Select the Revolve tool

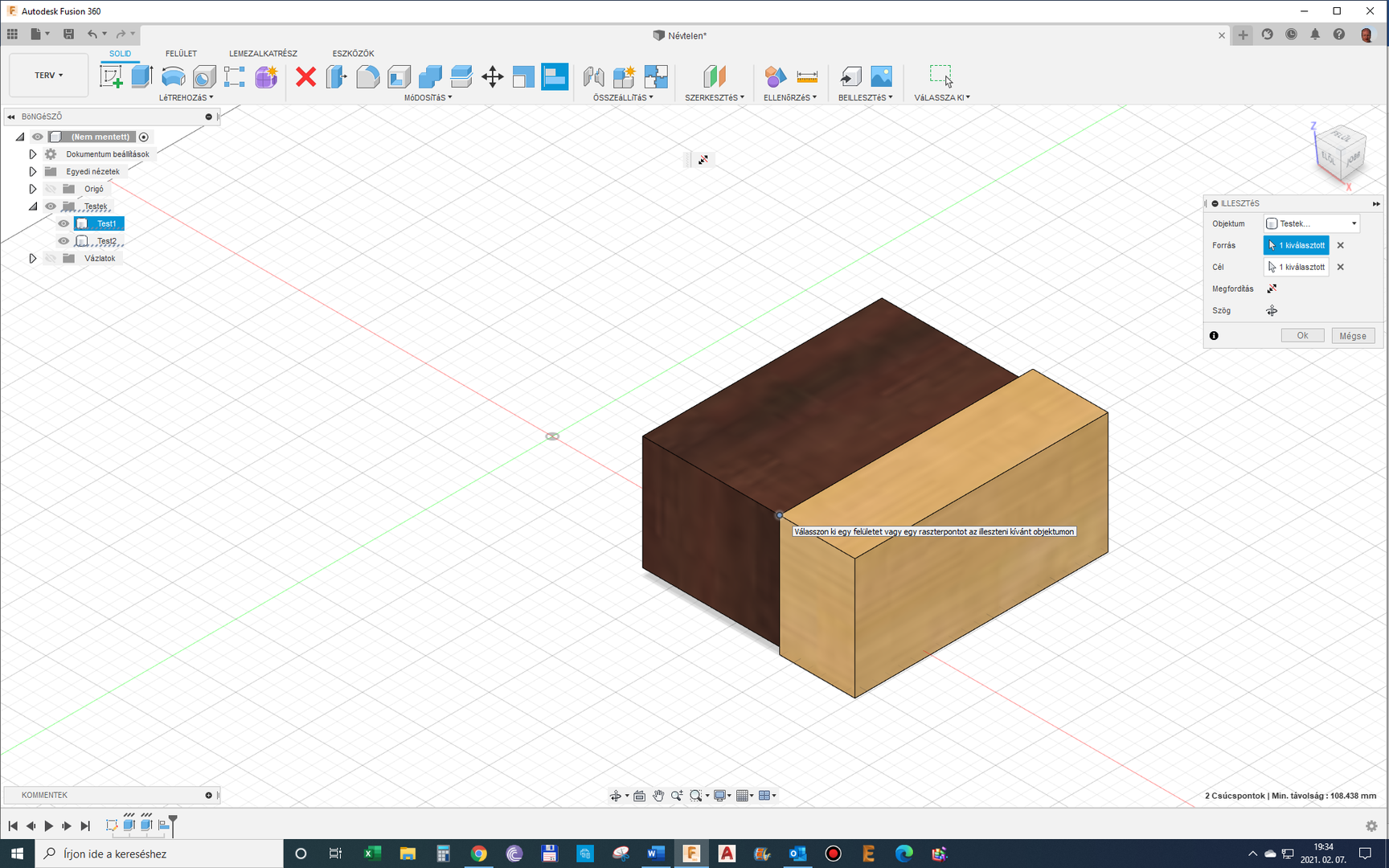coord(173,77)
